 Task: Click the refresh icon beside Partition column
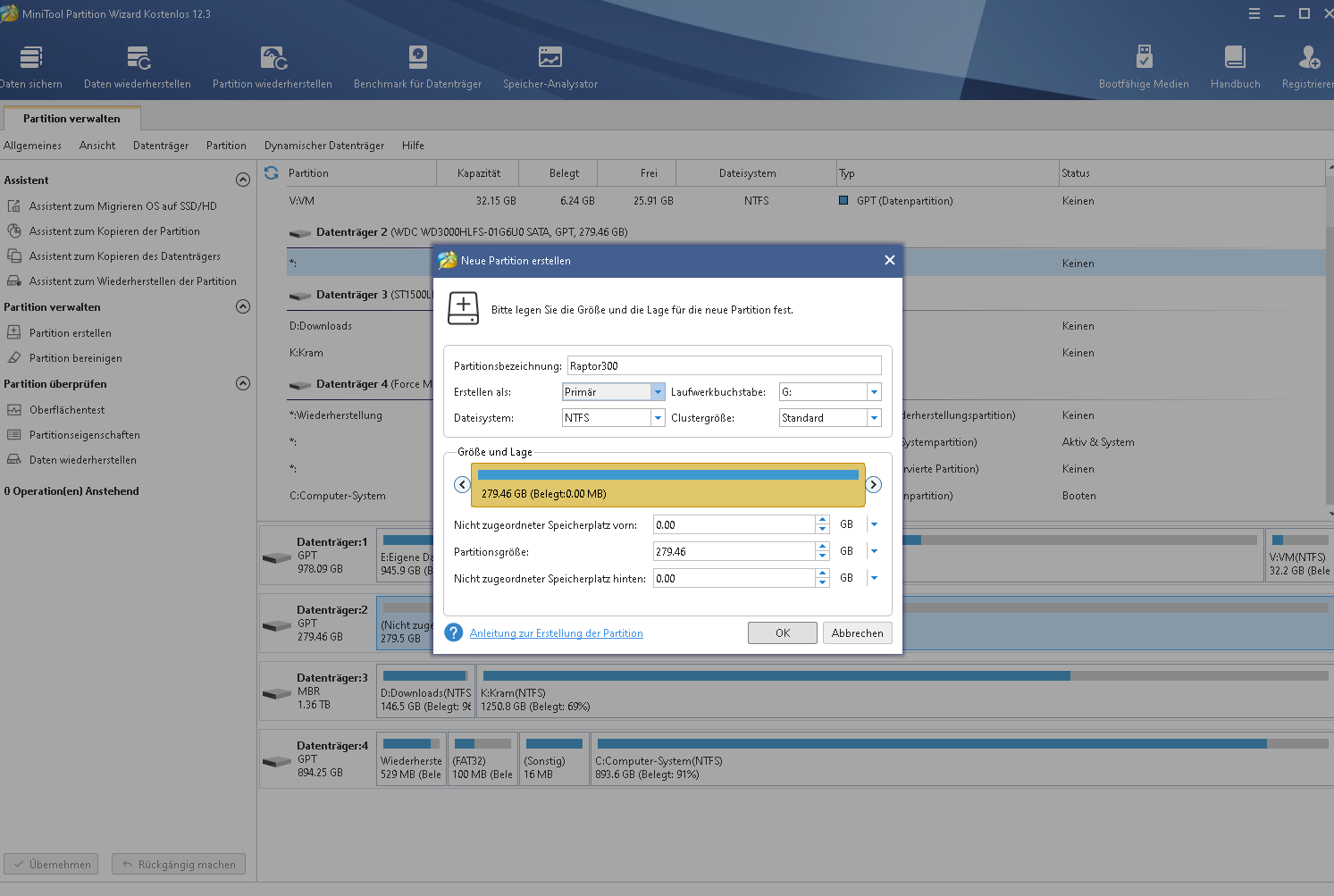[272, 173]
